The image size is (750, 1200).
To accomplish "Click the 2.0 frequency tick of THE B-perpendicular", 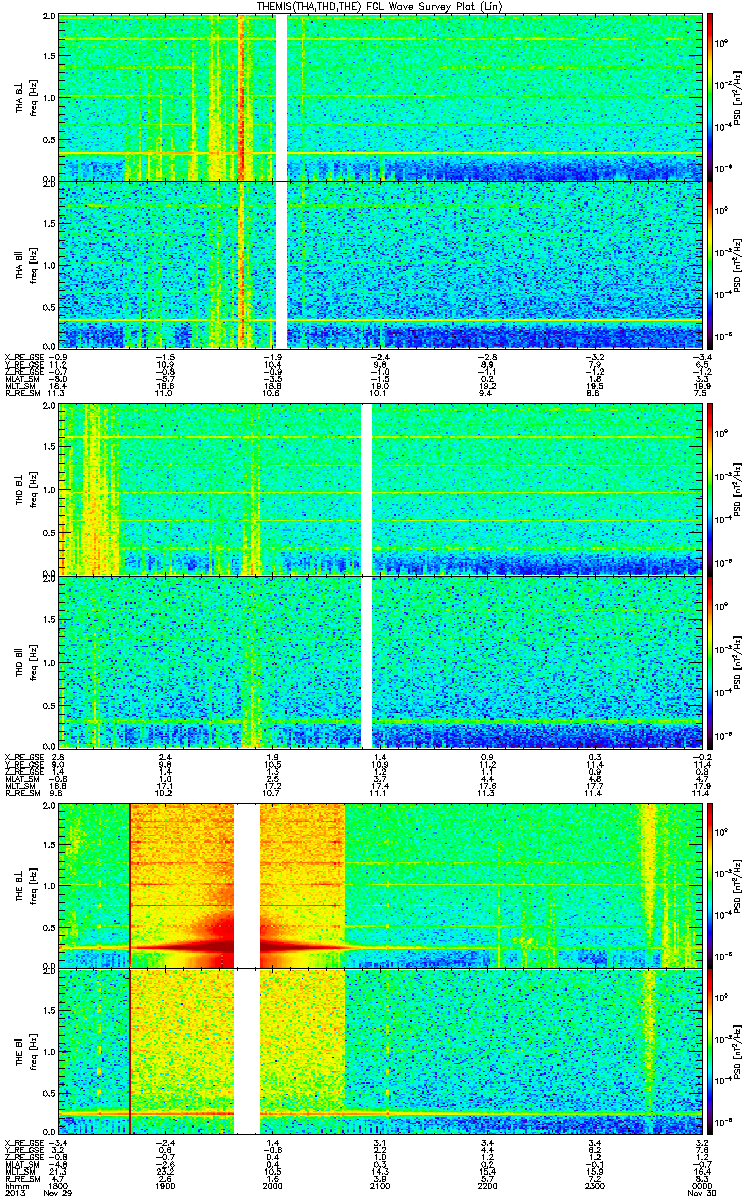I will click(x=48, y=805).
